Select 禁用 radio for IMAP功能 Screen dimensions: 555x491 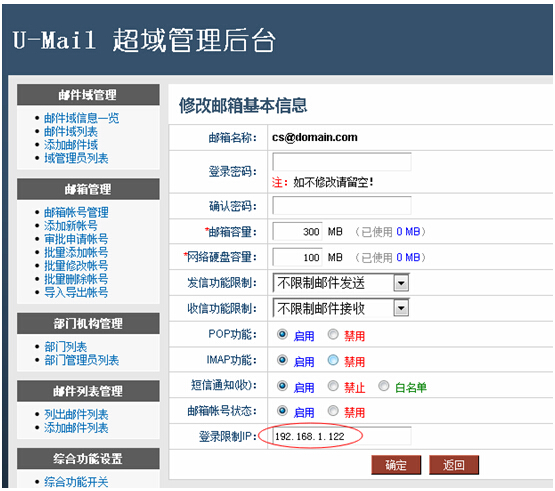[333, 360]
